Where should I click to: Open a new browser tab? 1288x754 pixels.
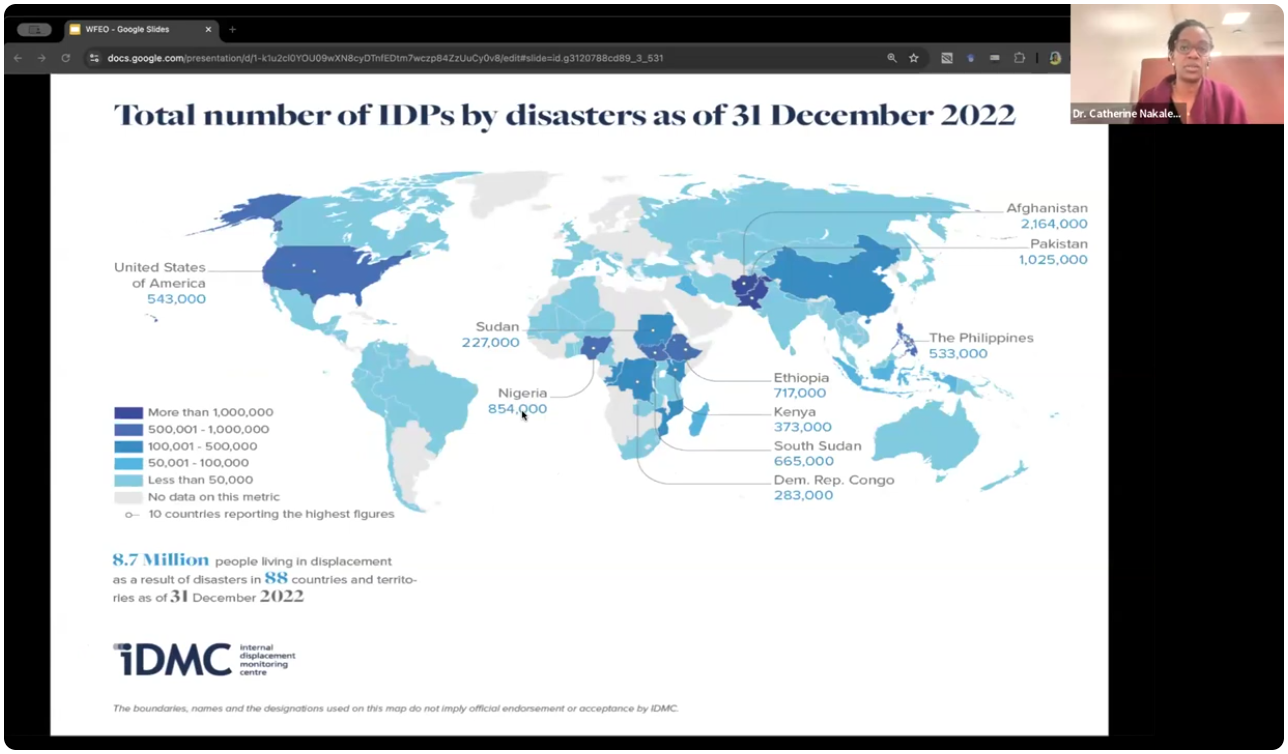tap(233, 30)
